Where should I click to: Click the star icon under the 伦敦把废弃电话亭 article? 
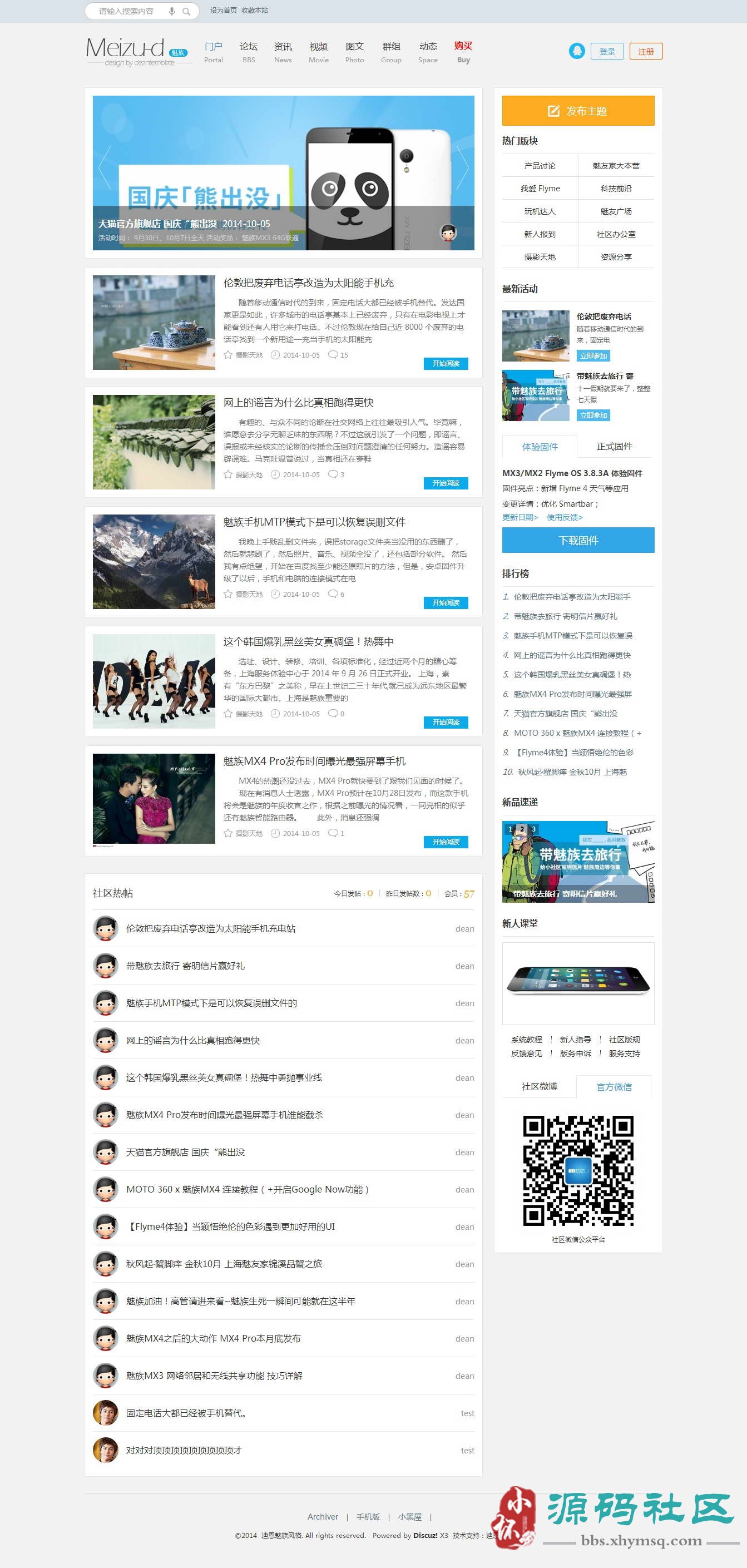pyautogui.click(x=228, y=355)
